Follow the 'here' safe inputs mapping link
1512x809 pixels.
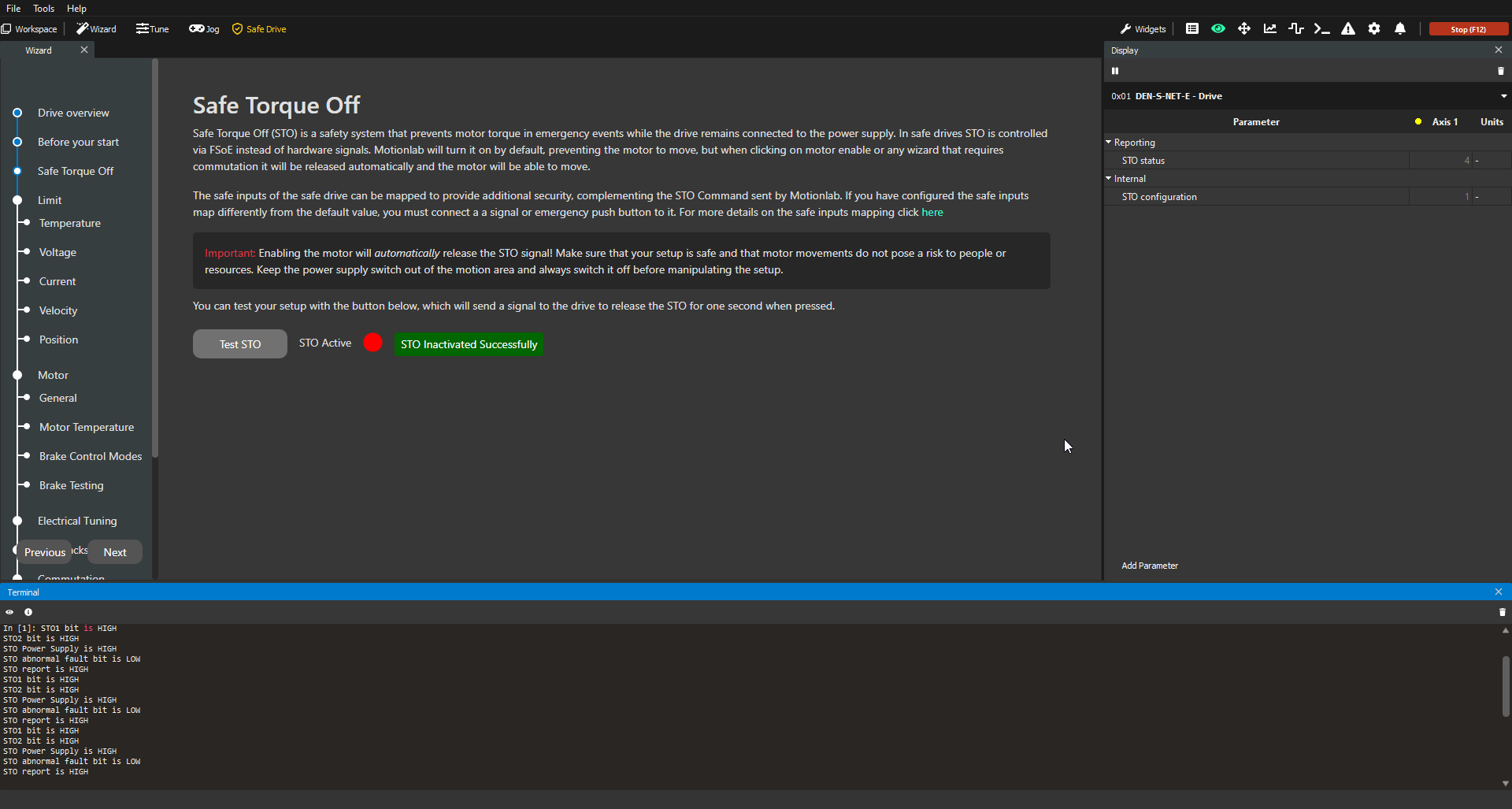coord(932,213)
